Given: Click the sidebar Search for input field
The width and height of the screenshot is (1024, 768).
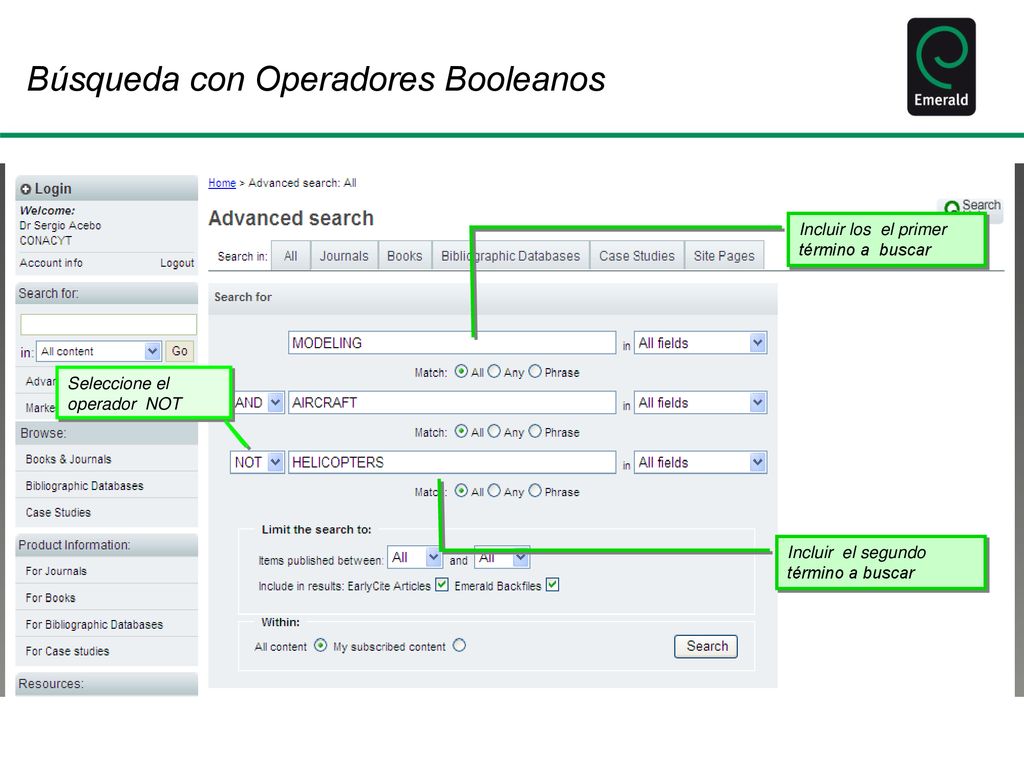Looking at the screenshot, I should (x=108, y=325).
